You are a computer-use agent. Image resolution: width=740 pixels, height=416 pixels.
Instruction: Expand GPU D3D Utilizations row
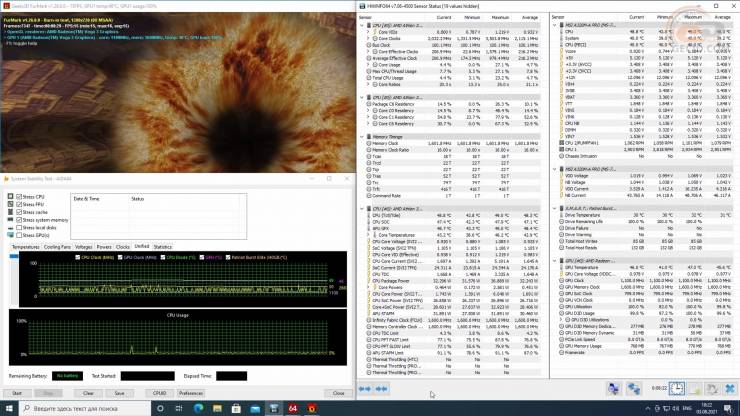(x=561, y=320)
